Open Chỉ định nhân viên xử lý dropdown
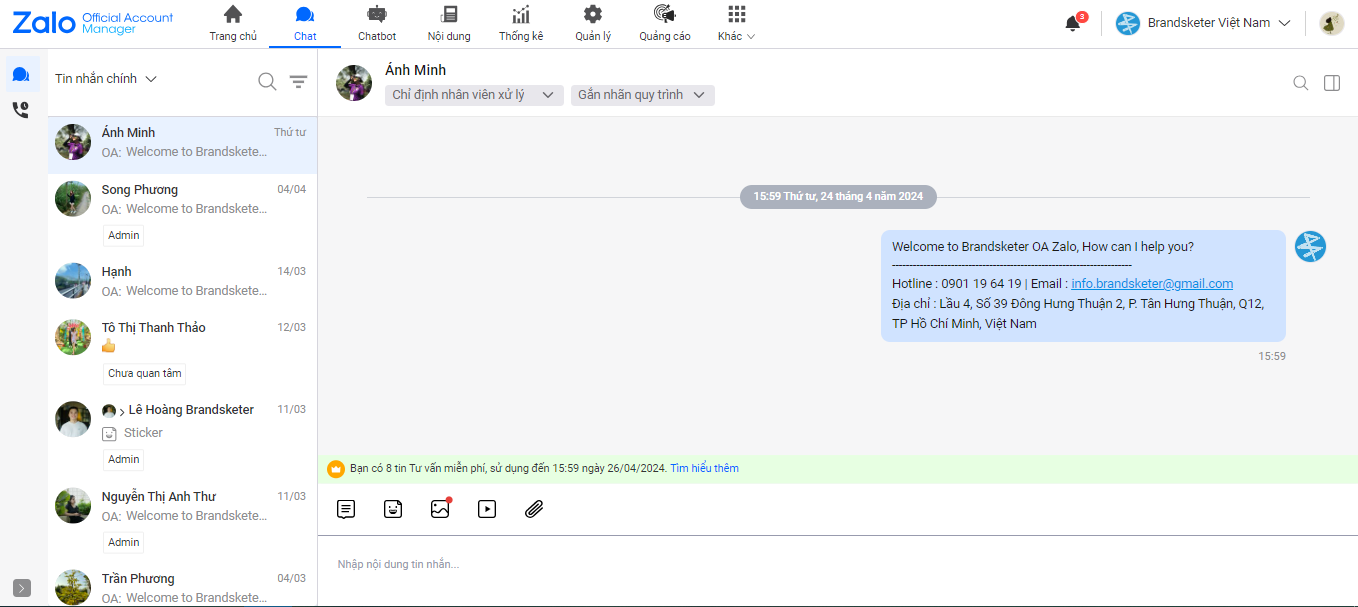This screenshot has width=1358, height=607. [473, 95]
